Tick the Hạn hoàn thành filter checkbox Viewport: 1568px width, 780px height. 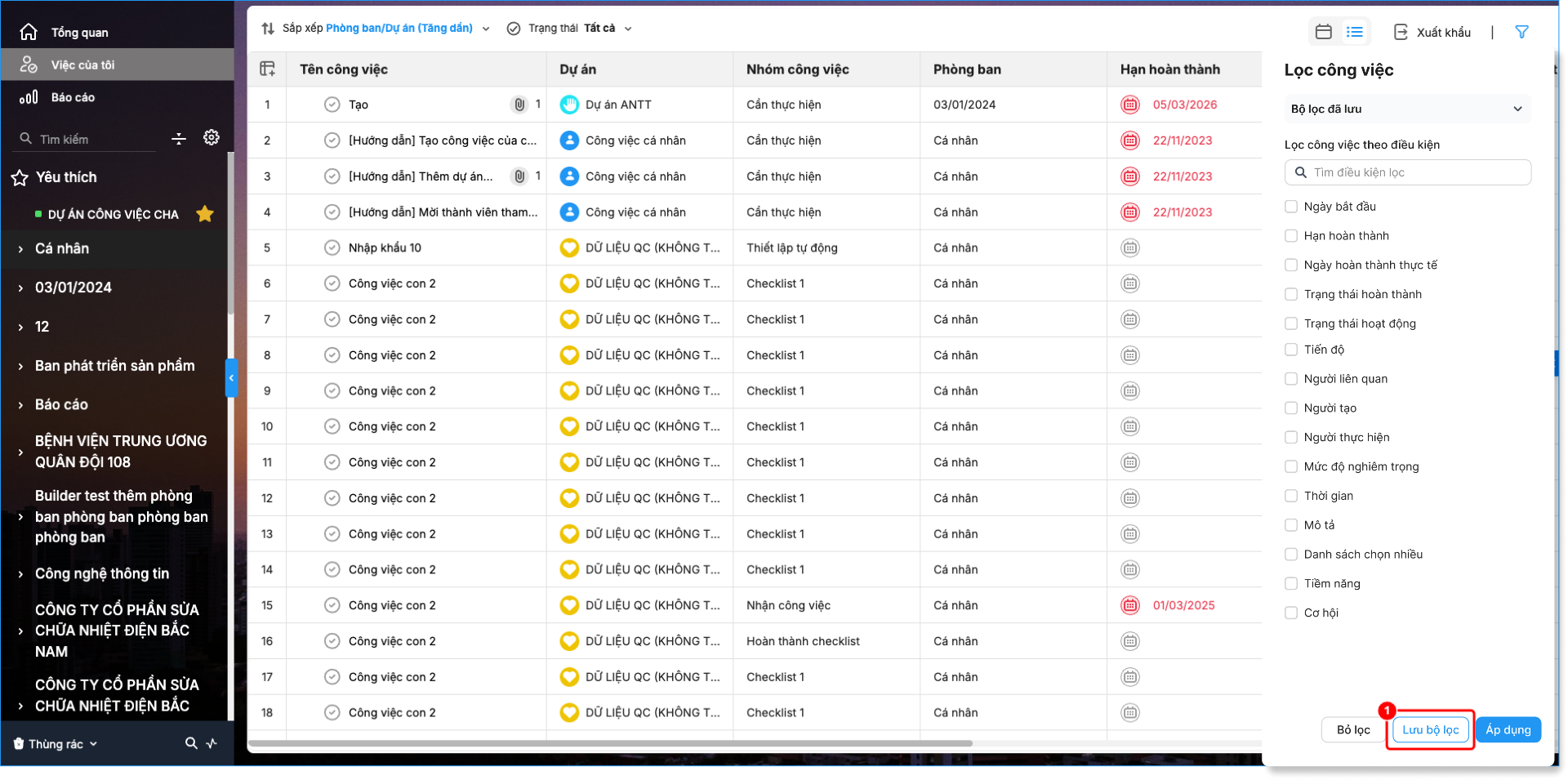tap(1291, 236)
